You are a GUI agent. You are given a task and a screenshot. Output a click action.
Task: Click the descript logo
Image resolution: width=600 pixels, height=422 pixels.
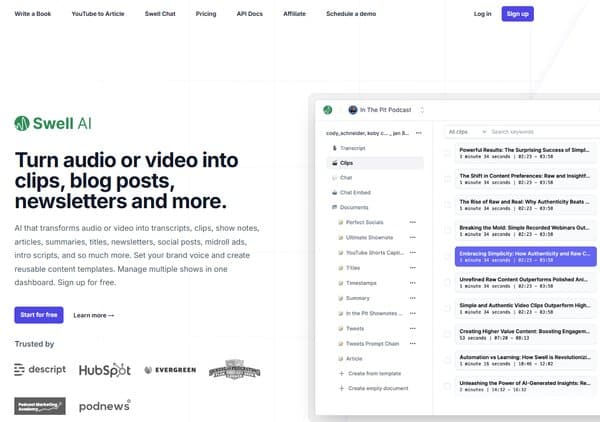point(40,370)
